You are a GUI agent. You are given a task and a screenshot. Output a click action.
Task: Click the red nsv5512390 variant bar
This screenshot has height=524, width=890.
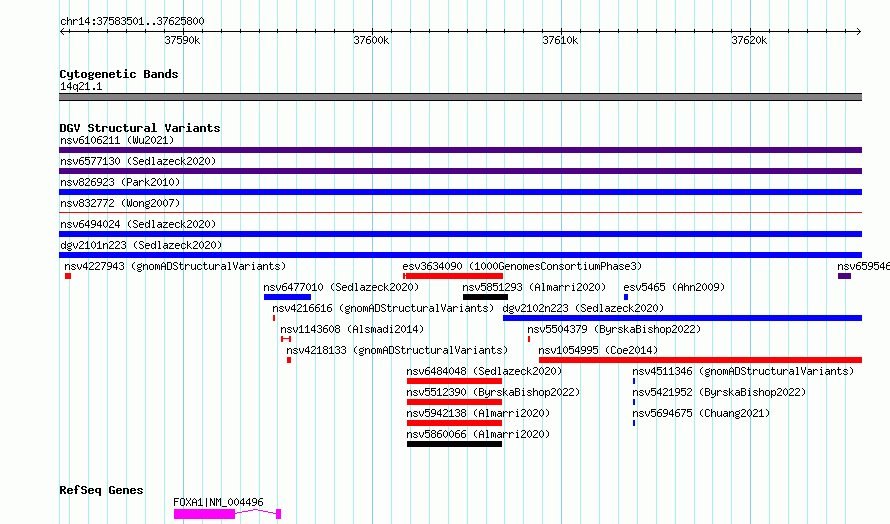click(455, 402)
